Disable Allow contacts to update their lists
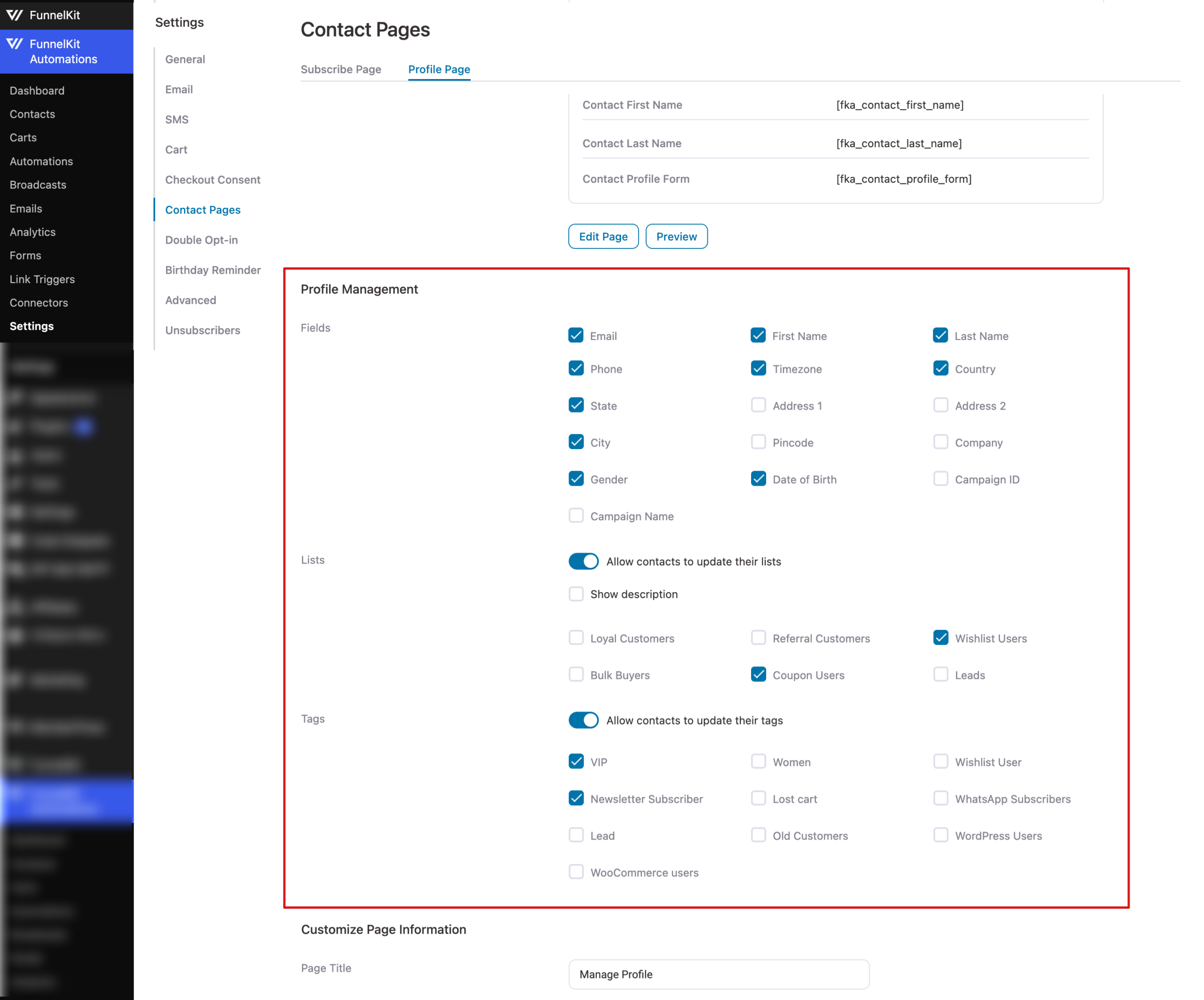 pos(583,561)
